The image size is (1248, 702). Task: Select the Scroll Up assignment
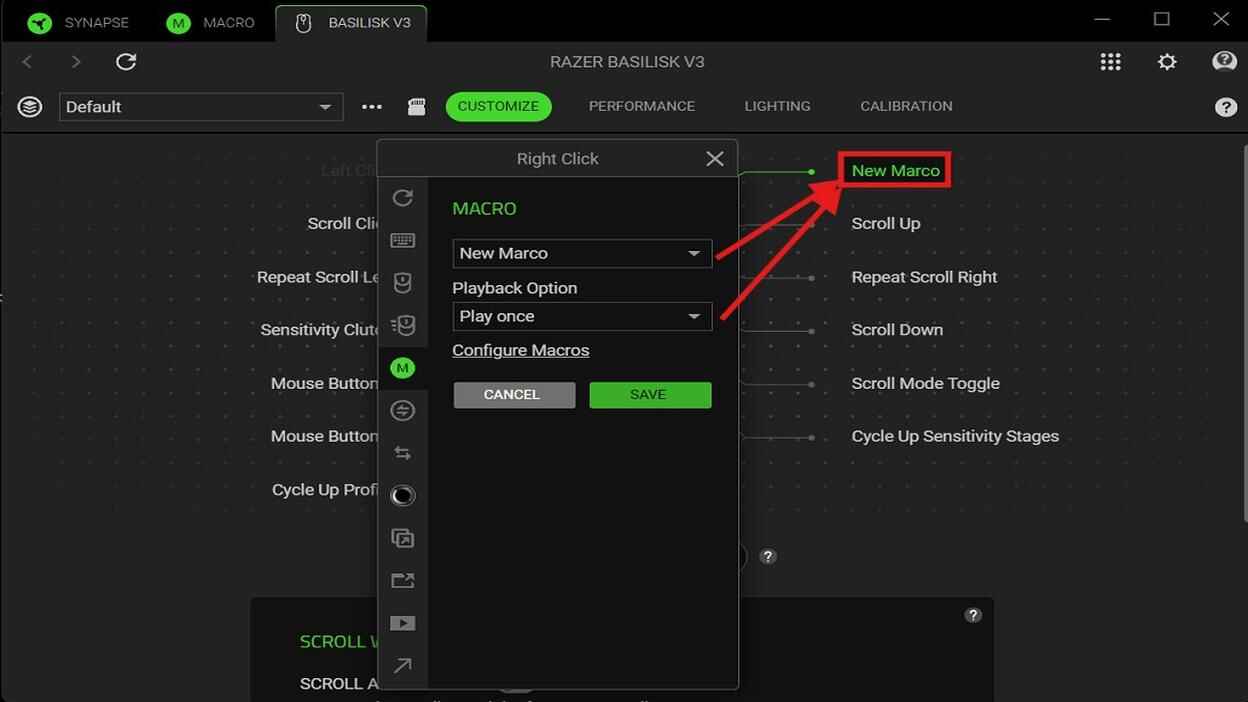(886, 223)
